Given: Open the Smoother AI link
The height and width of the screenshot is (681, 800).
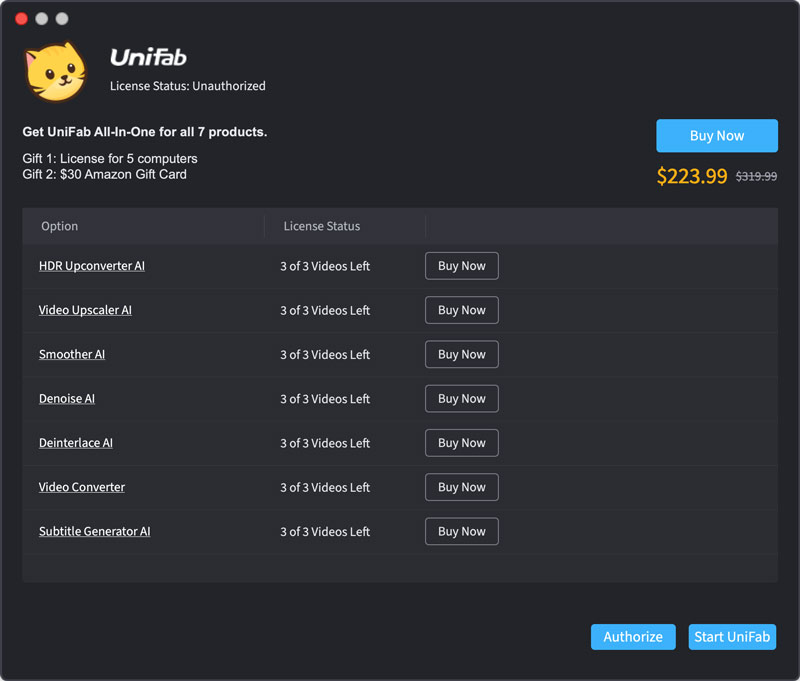Looking at the screenshot, I should pyautogui.click(x=72, y=355).
